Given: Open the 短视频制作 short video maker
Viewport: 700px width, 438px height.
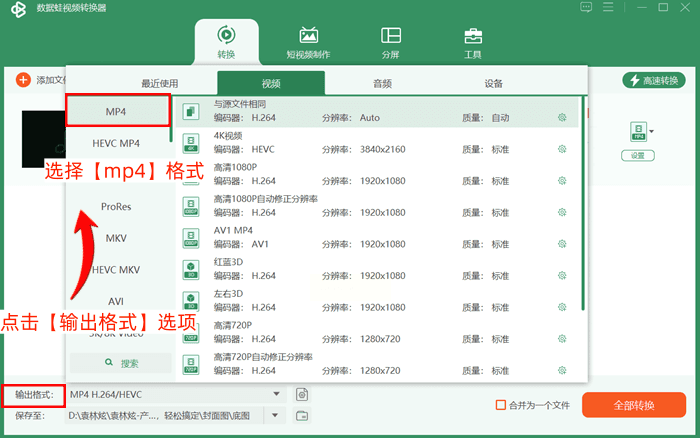Looking at the screenshot, I should tap(308, 43).
